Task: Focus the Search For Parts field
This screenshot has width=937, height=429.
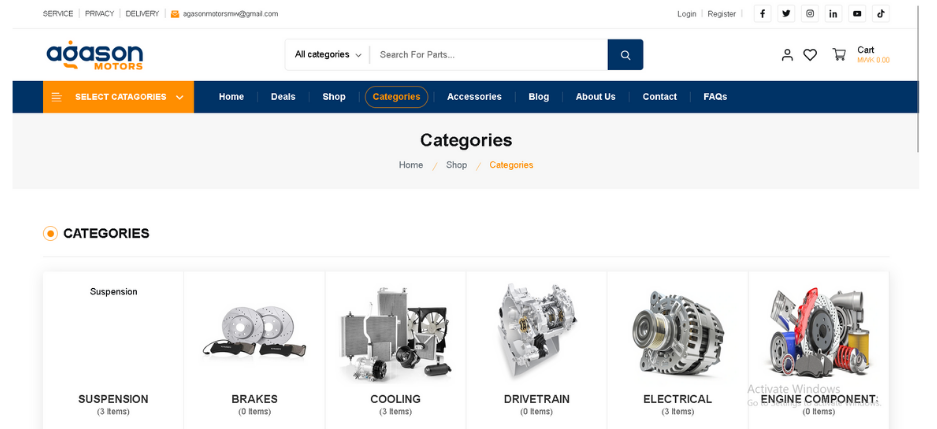Action: click(x=488, y=55)
